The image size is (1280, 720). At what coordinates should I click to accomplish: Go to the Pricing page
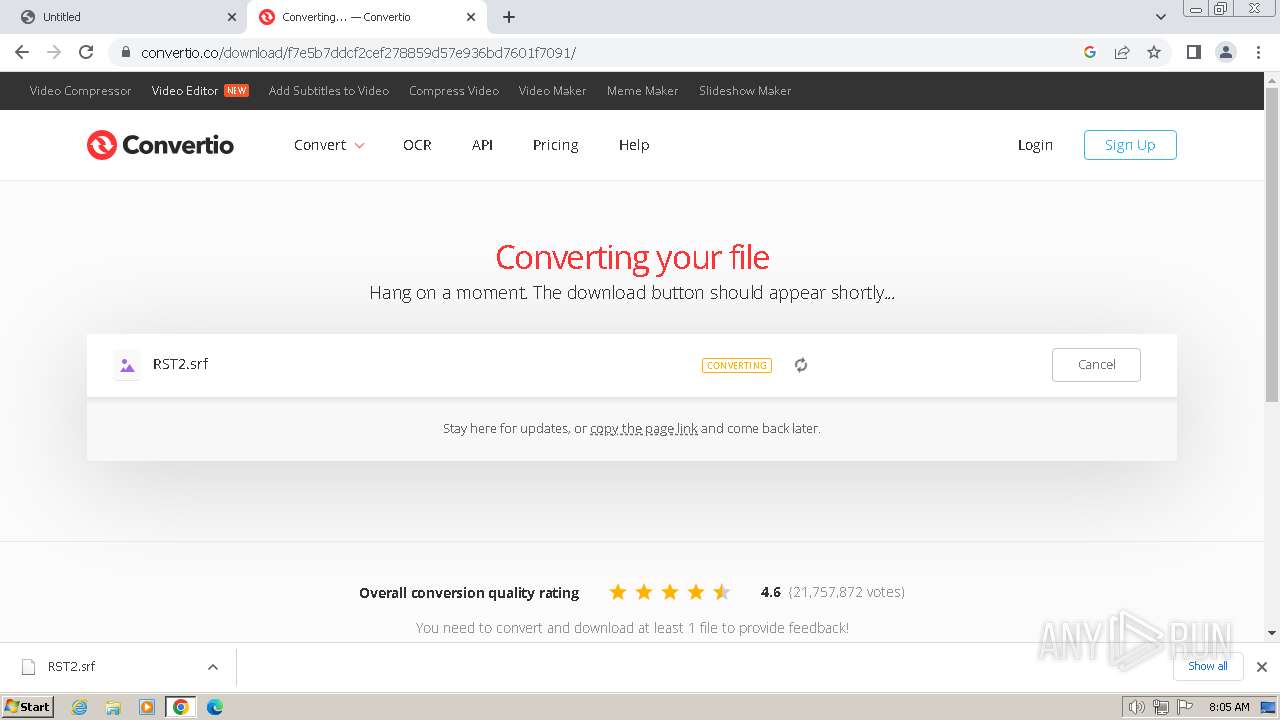555,145
